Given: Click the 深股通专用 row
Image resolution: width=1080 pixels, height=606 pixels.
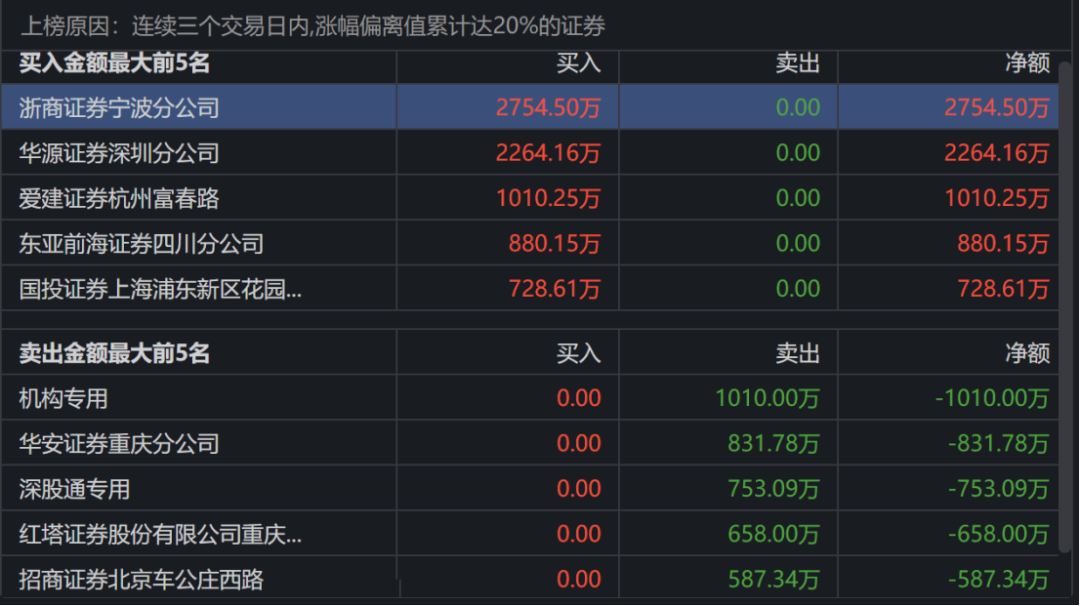Looking at the screenshot, I should pos(530,489).
